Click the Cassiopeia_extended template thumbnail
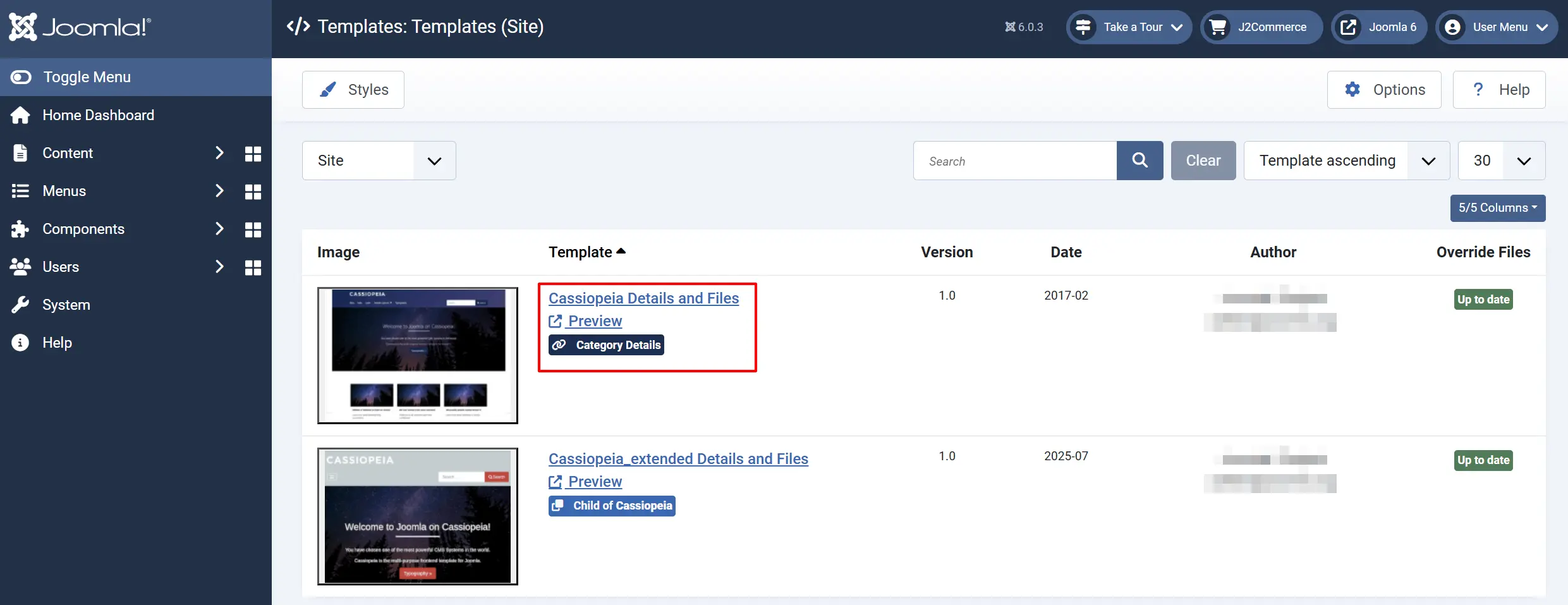This screenshot has width=1568, height=605. tap(418, 516)
